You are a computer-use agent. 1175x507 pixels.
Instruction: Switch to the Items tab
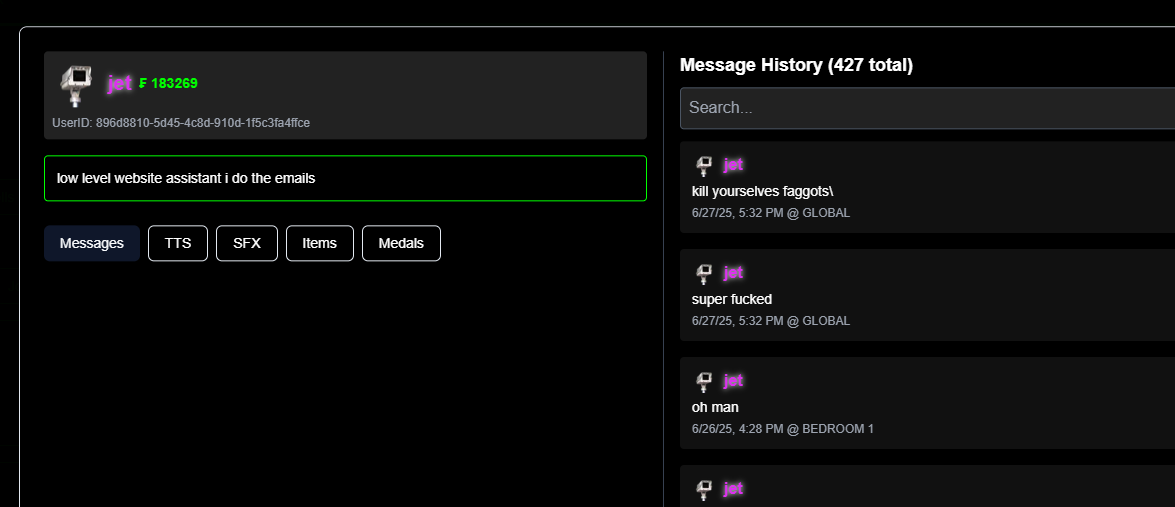tap(319, 243)
